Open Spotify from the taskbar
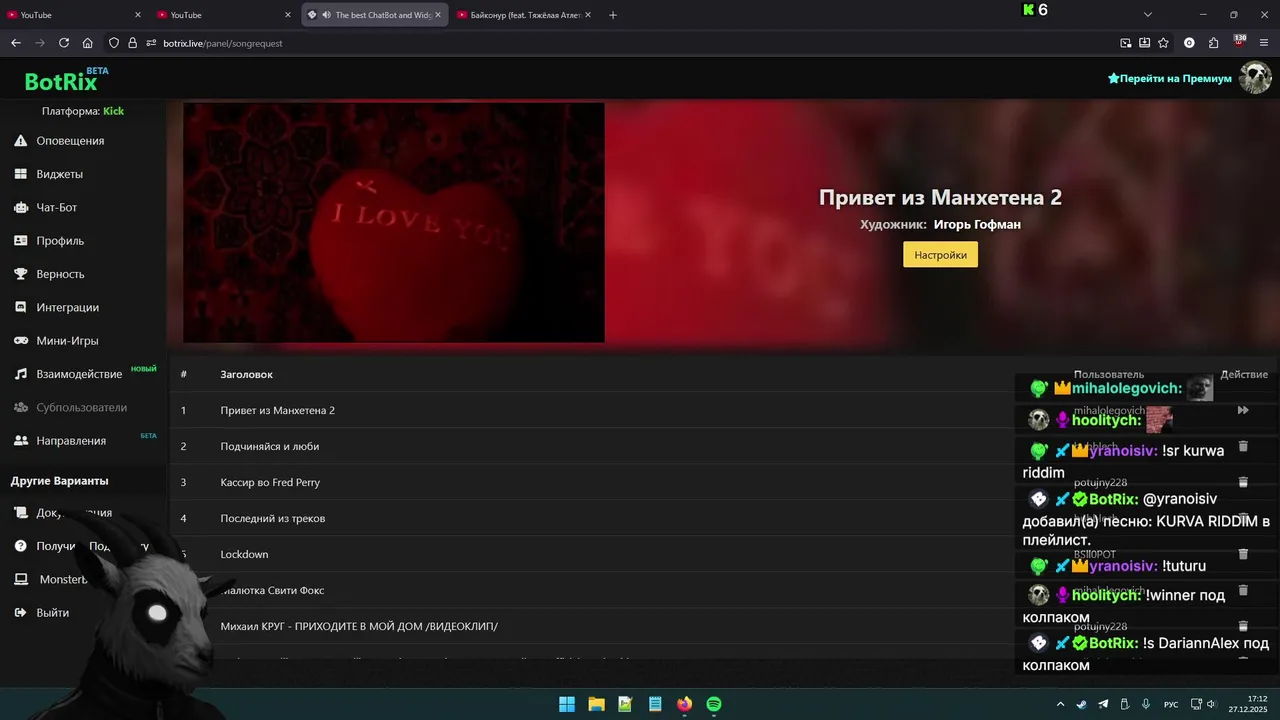Viewport: 1280px width, 720px height. 714,704
